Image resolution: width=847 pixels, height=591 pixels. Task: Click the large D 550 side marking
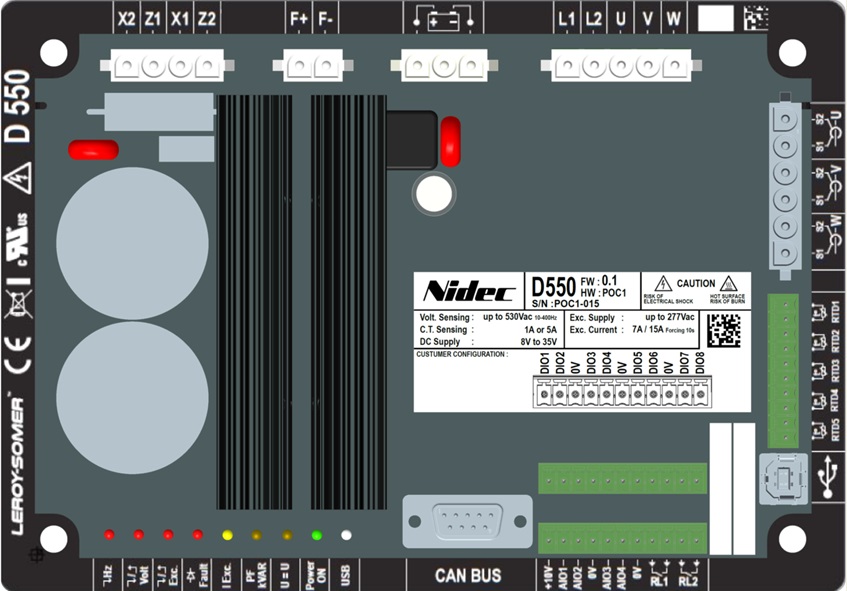18,106
